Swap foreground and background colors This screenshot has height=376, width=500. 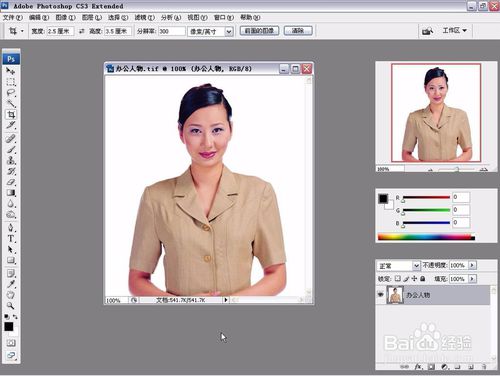click(15, 316)
